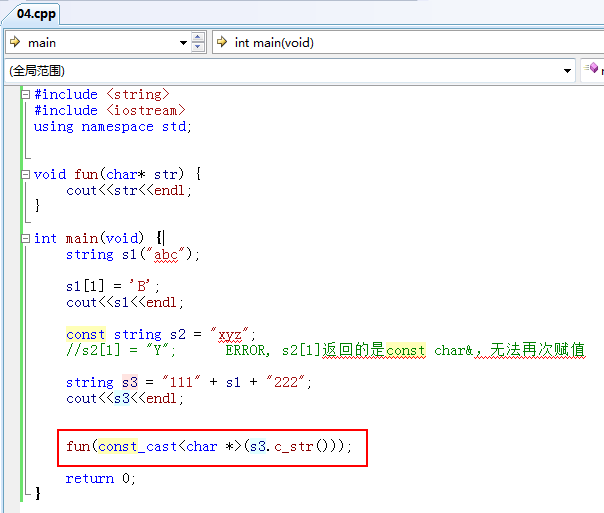The image size is (604, 513).
Task: Open the int main(void) member combo box
Action: click(408, 42)
